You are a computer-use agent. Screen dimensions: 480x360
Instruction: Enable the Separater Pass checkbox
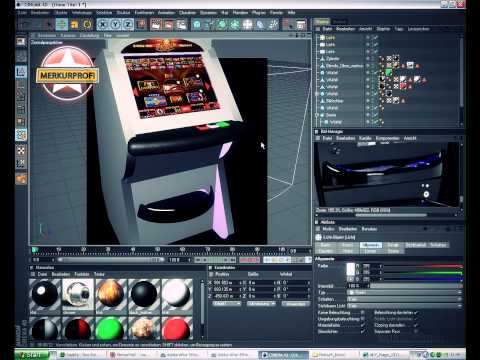[416, 331]
